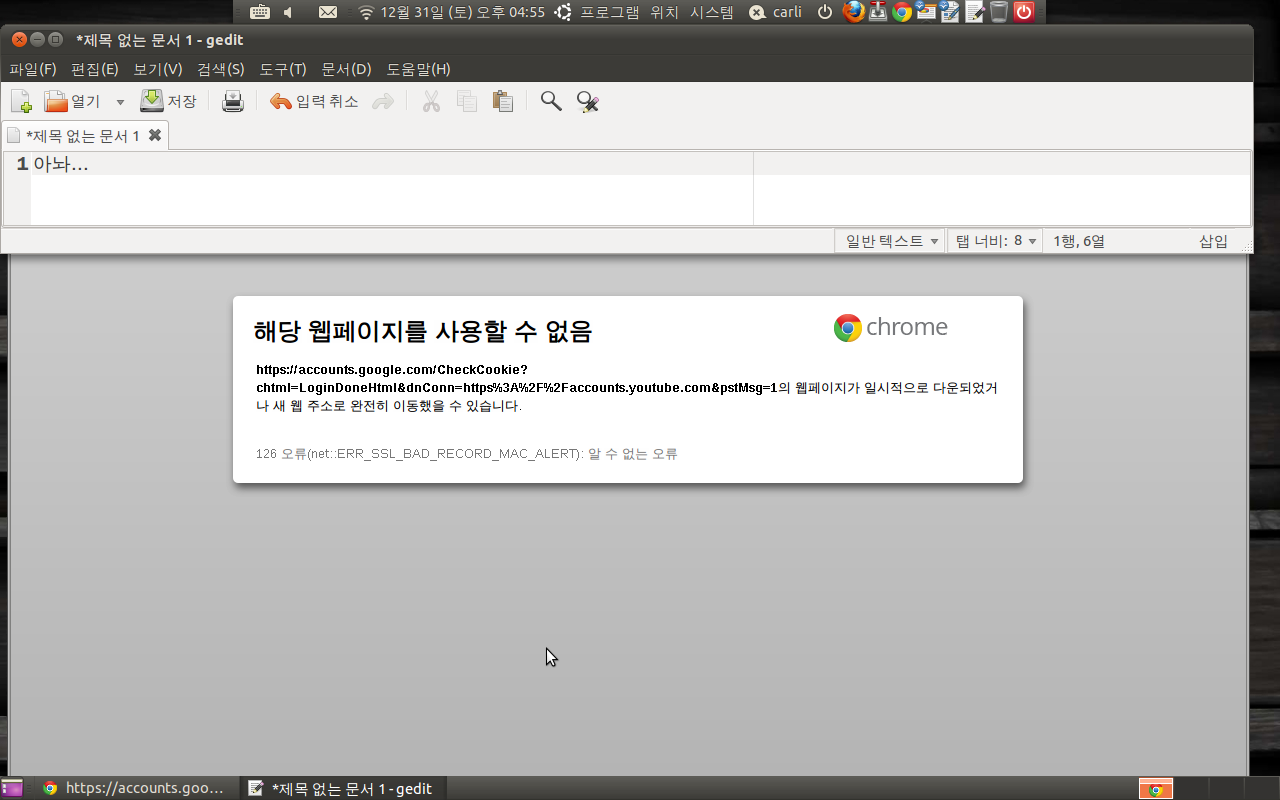The image size is (1280, 800).
Task: Click the workspace switcher with Chrome thumbnail
Action: (x=1156, y=788)
